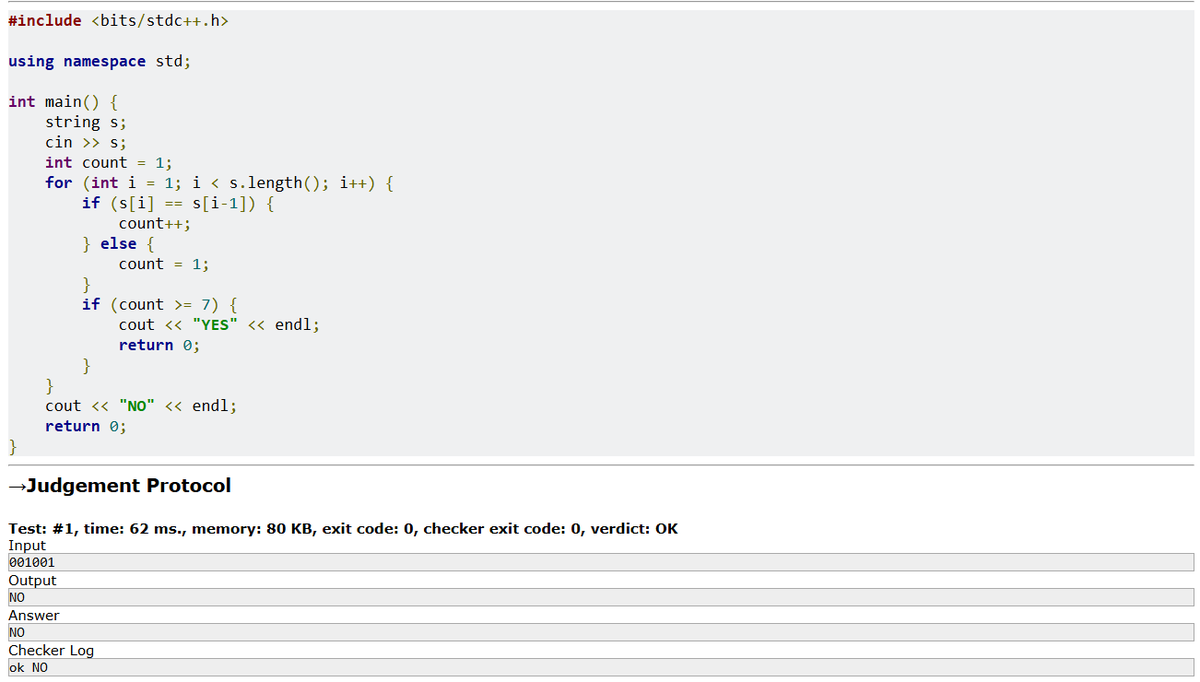This screenshot has height=682, width=1200.
Task: Click the Output field showing NO
Action: point(601,597)
